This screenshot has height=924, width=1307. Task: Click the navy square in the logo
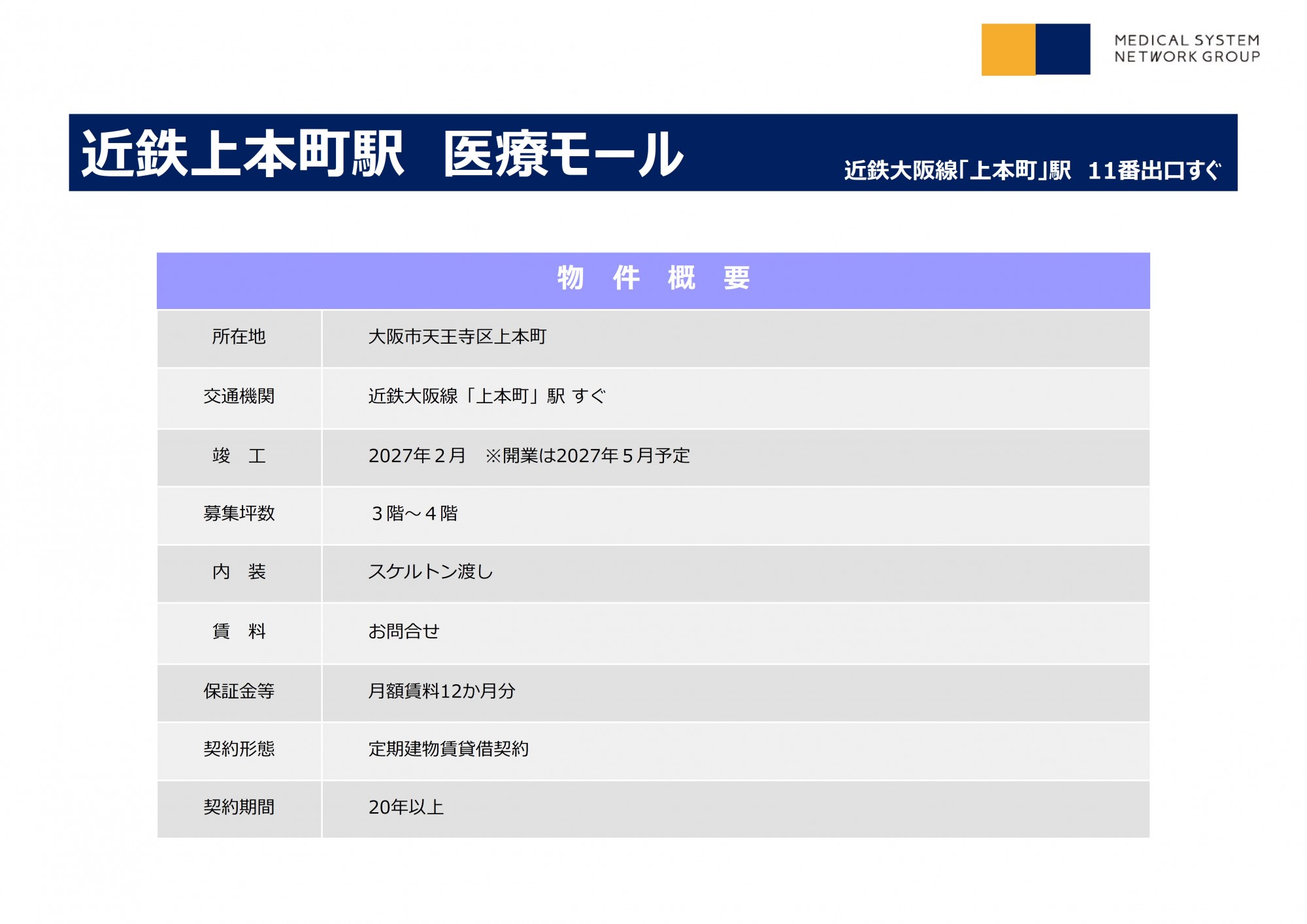tap(1063, 50)
